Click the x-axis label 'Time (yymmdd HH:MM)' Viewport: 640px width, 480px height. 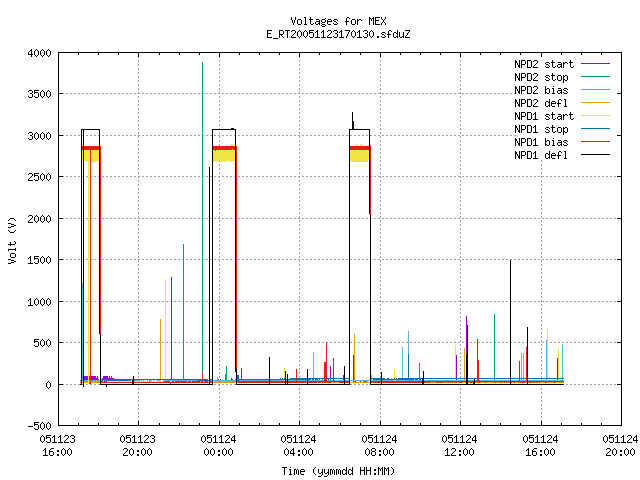tap(338, 471)
